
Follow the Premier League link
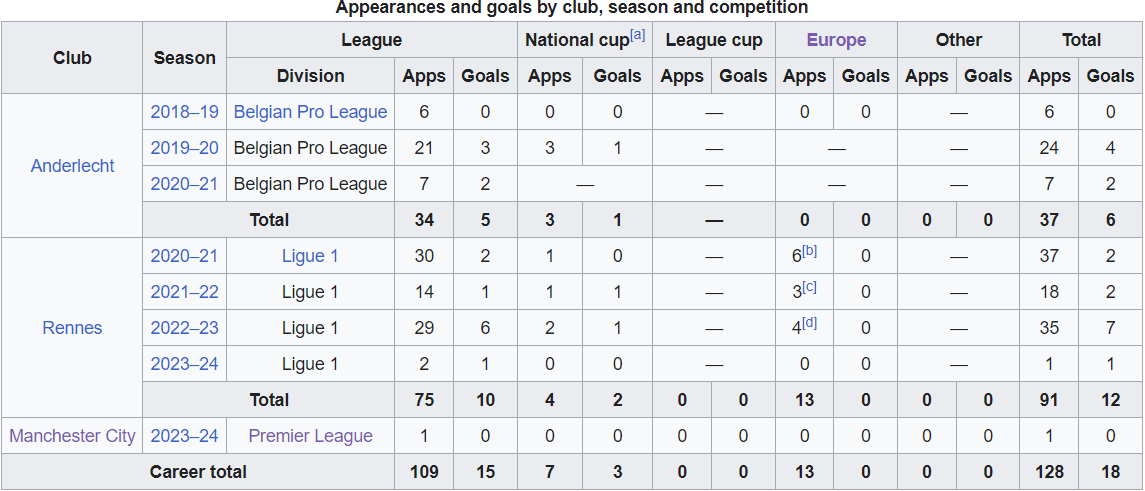310,436
